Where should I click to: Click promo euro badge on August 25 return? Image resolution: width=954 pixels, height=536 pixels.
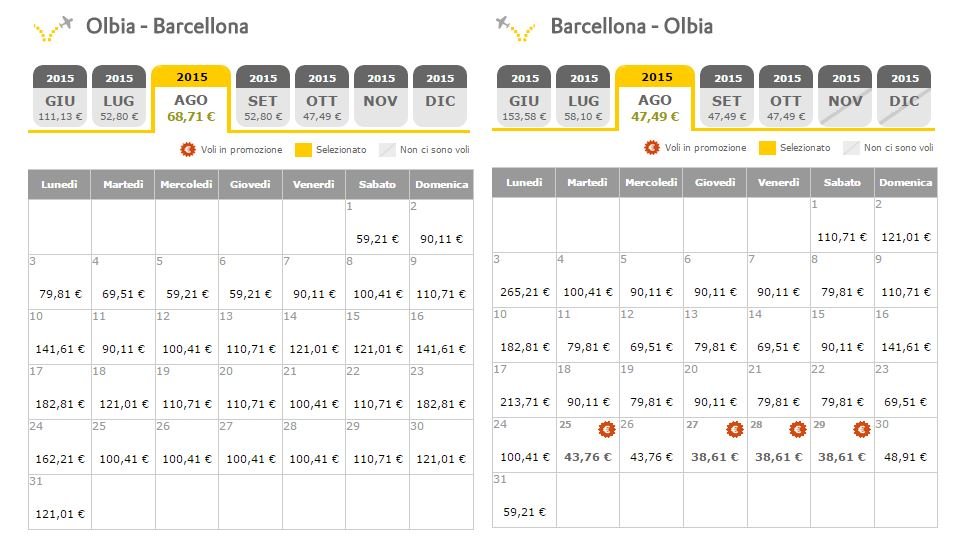pos(607,430)
